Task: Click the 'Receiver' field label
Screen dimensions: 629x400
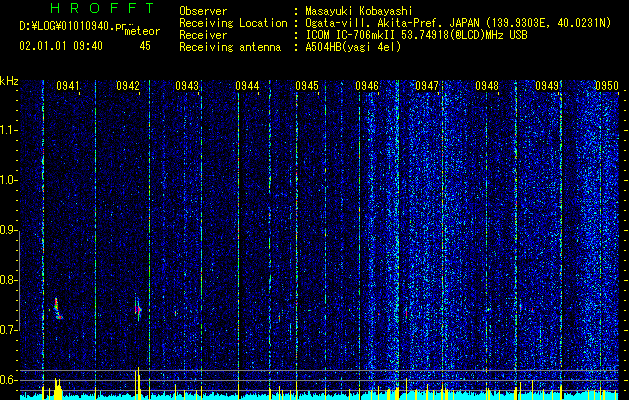Action: (x=203, y=35)
